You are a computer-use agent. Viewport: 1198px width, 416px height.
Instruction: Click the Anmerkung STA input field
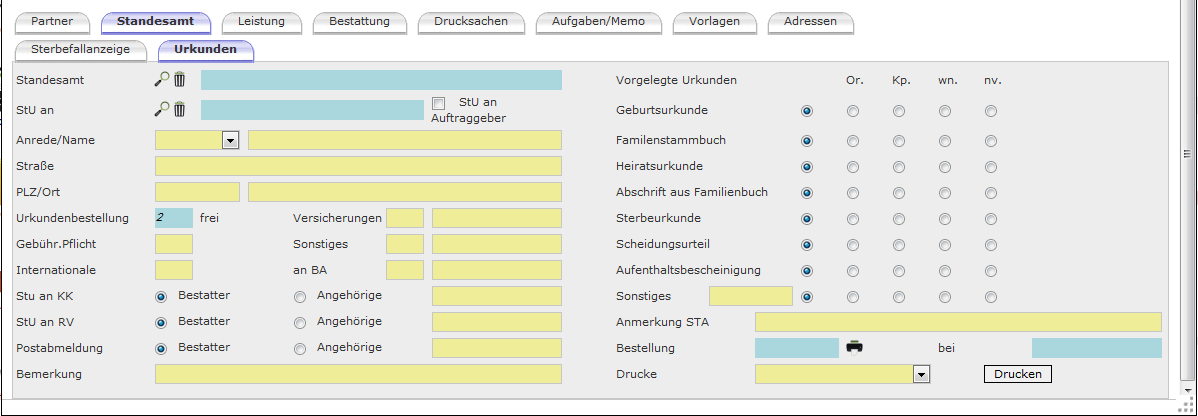coord(957,322)
